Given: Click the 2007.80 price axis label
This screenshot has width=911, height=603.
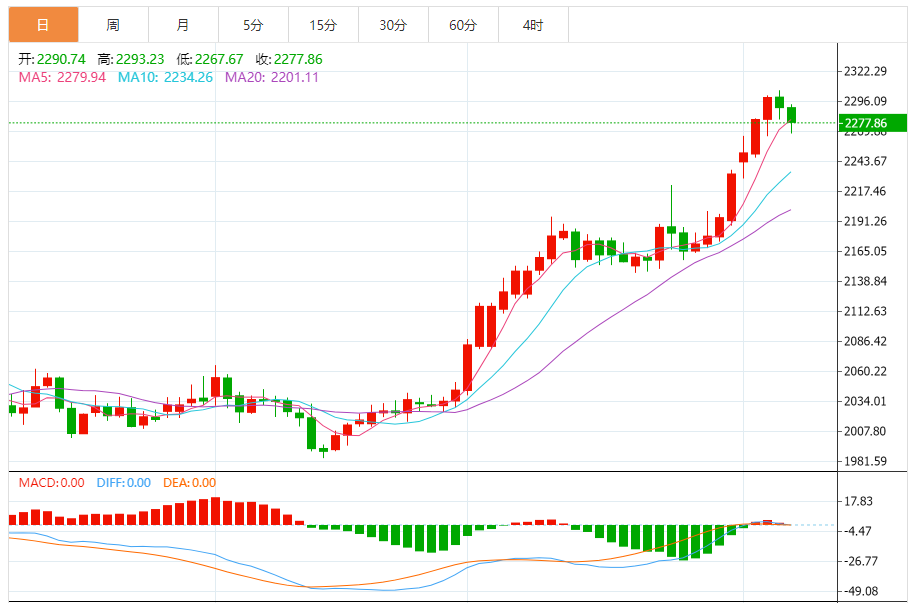Looking at the screenshot, I should coord(866,431).
